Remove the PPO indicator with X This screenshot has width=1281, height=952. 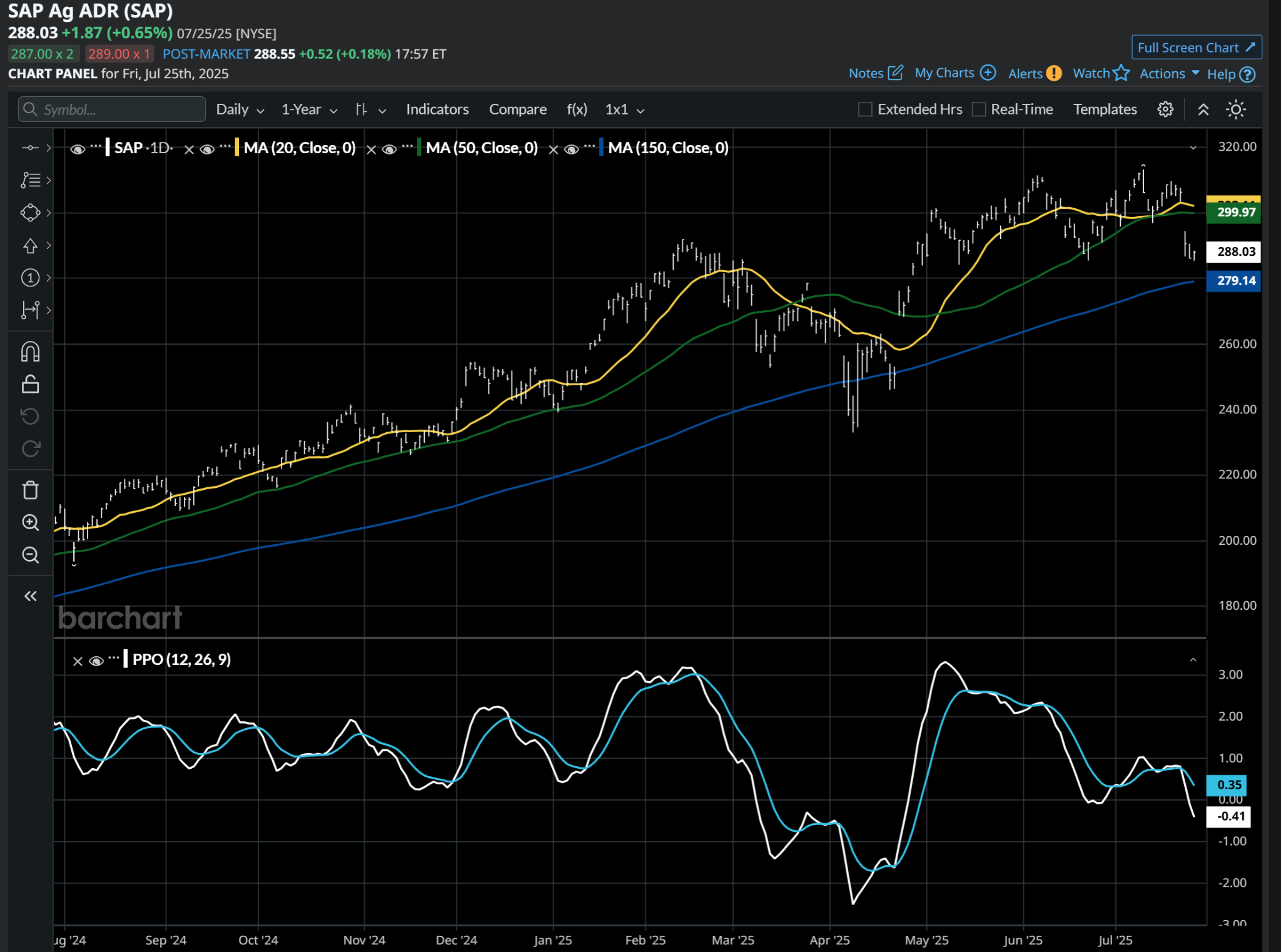click(78, 661)
